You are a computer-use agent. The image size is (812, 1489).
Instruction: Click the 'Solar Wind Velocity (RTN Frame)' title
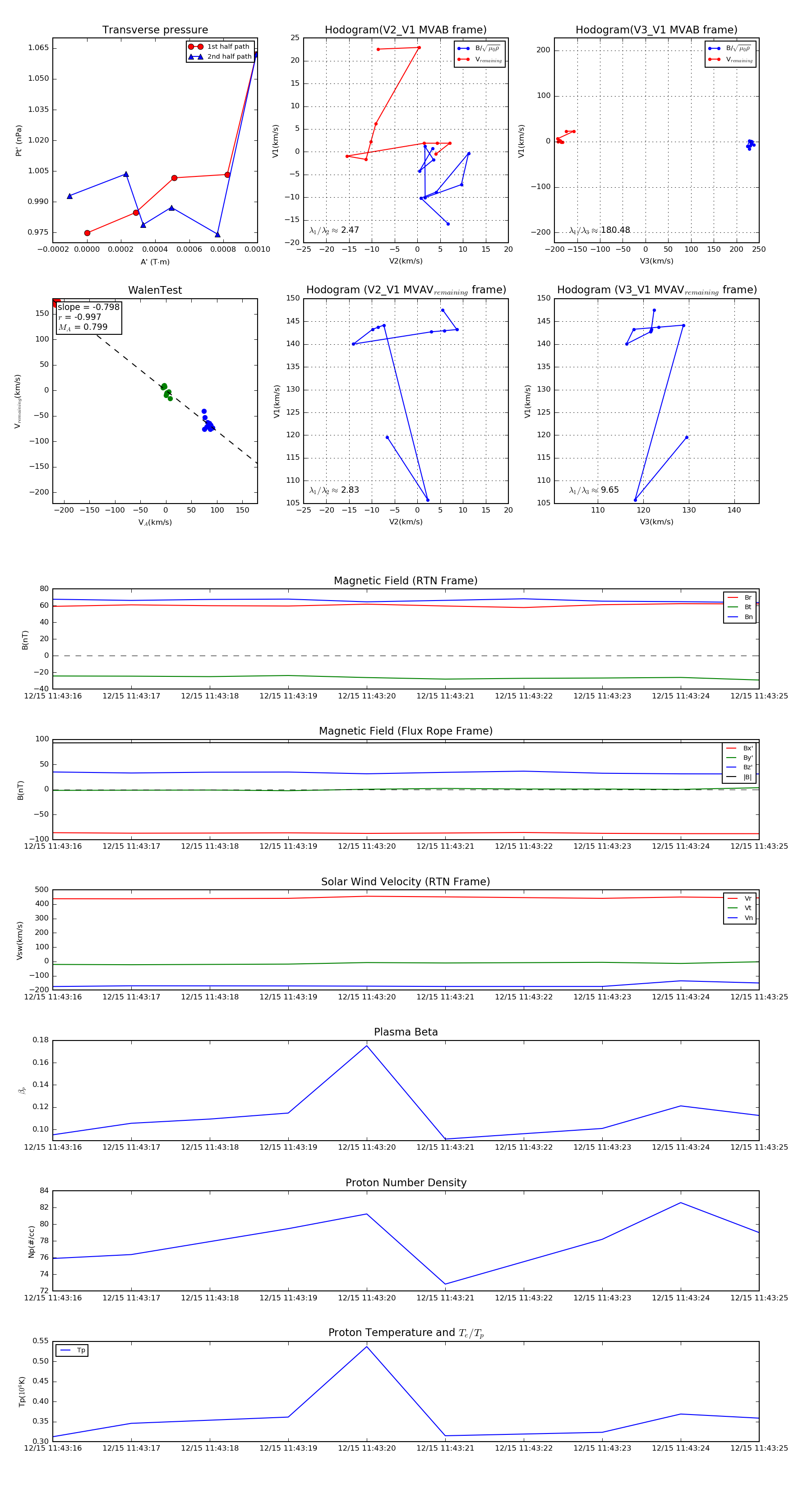pos(406,882)
